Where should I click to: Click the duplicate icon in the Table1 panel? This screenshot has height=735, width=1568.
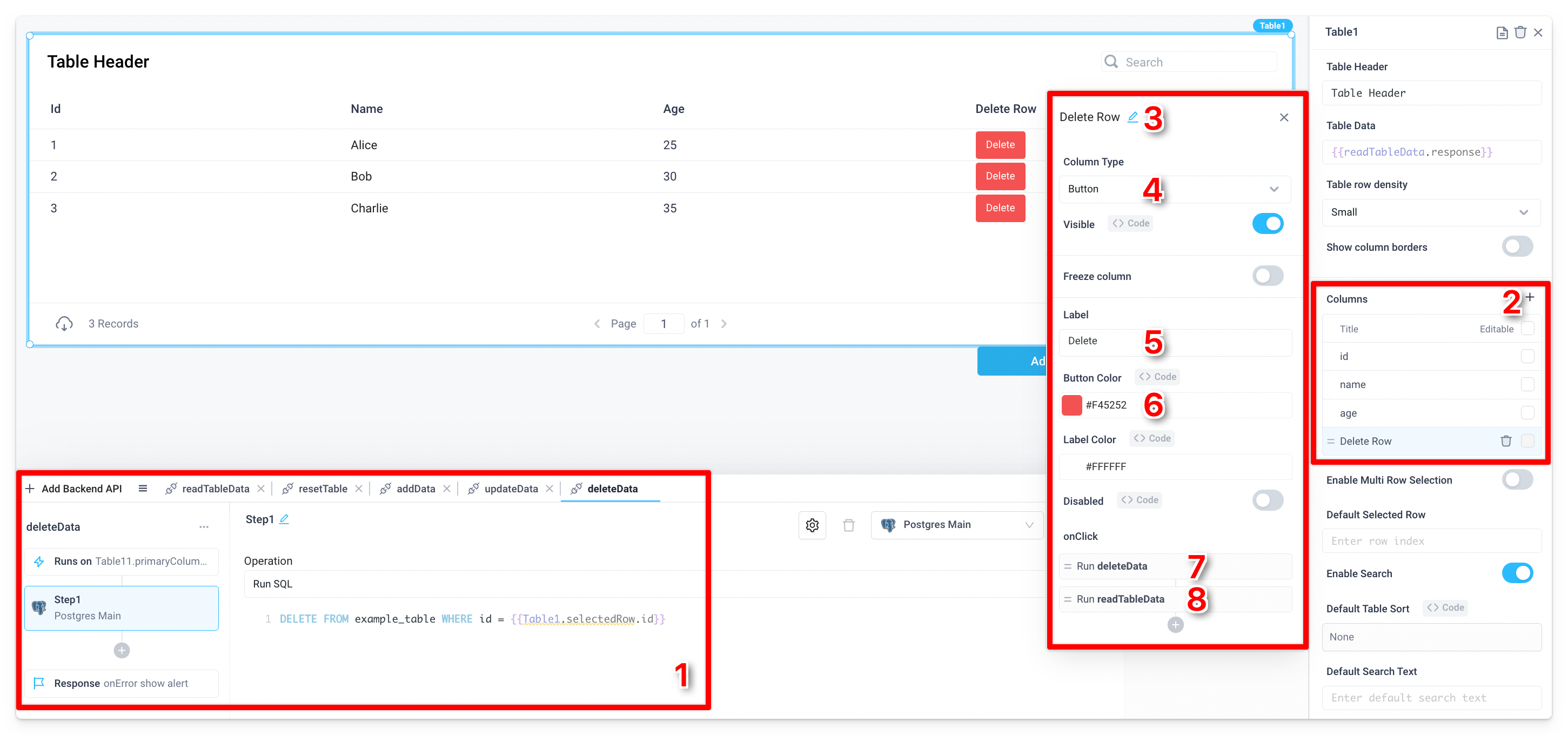pyautogui.click(x=1501, y=32)
